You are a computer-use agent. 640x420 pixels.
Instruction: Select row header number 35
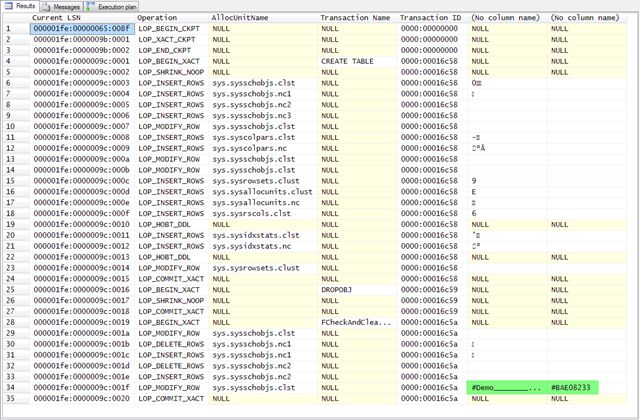[16, 399]
